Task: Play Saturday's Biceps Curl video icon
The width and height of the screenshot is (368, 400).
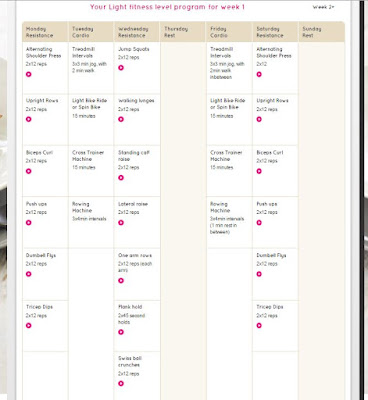Action: [x=259, y=171]
